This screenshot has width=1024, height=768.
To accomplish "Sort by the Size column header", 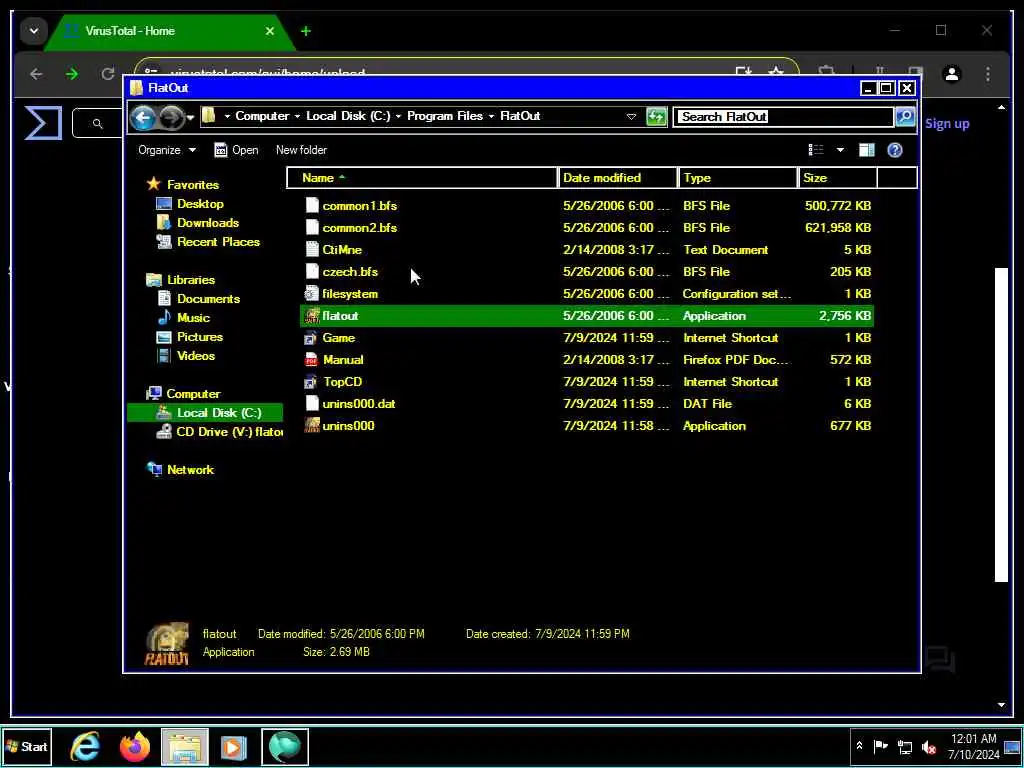I will tap(837, 178).
